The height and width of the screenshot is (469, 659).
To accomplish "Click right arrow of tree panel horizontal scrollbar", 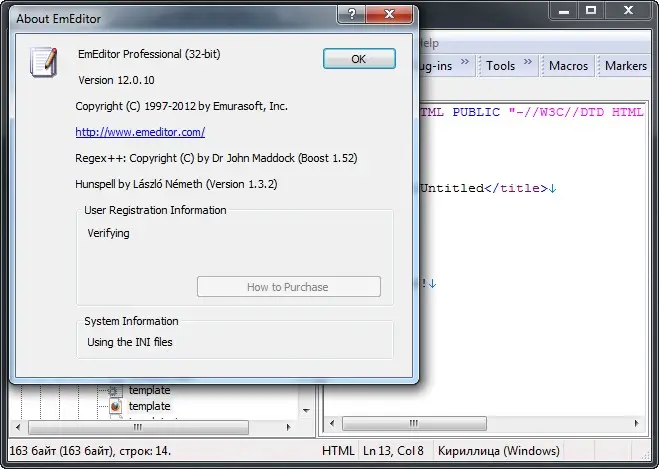I will tap(288, 427).
